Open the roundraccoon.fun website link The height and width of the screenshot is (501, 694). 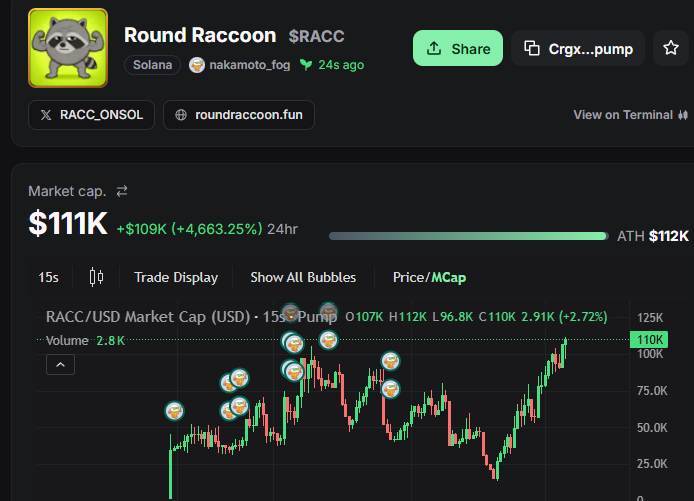[x=239, y=115]
